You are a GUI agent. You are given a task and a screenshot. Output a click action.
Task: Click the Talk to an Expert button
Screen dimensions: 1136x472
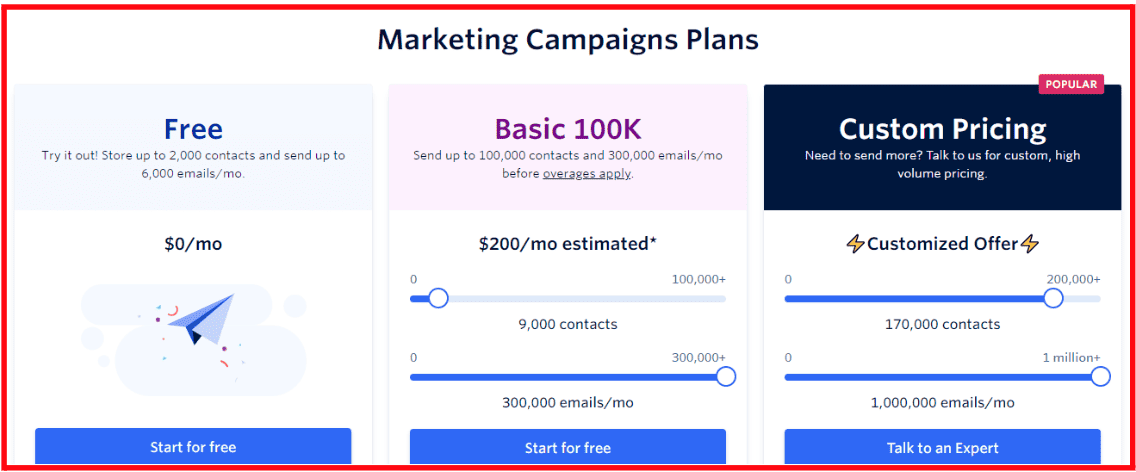(943, 447)
